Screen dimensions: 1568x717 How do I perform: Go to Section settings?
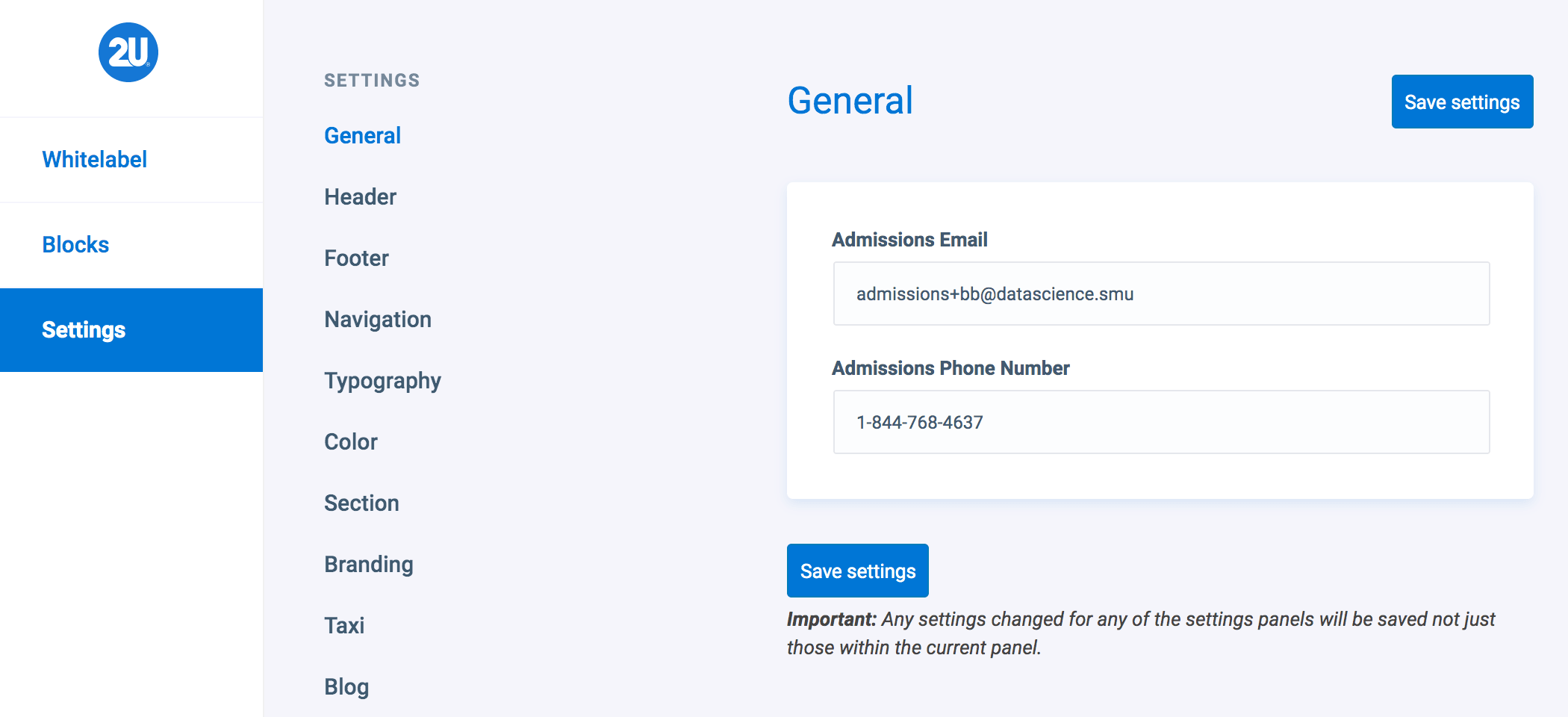(361, 503)
